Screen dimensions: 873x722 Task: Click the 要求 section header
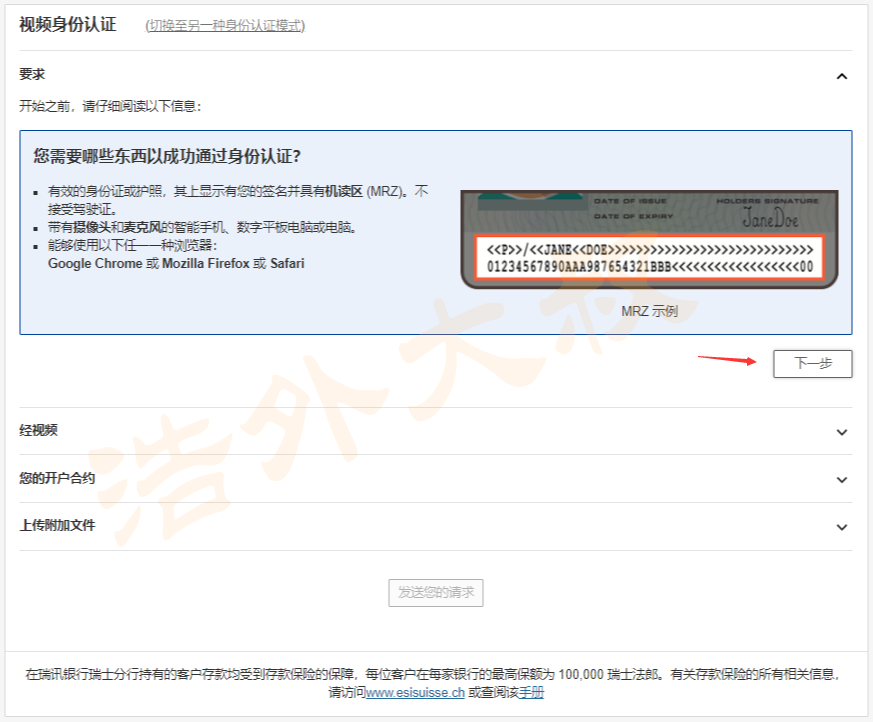point(32,74)
